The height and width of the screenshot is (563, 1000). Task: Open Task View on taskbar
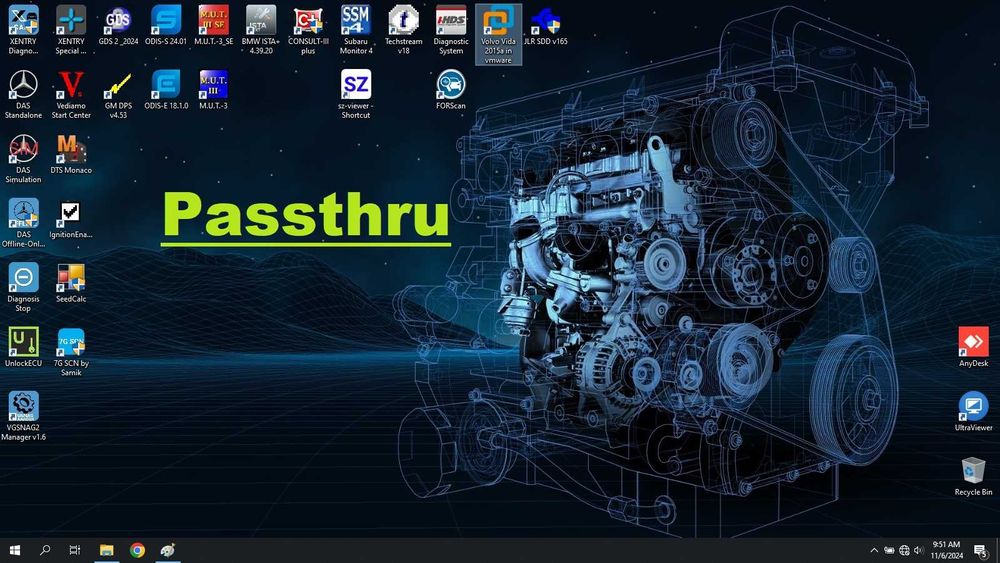[75, 550]
